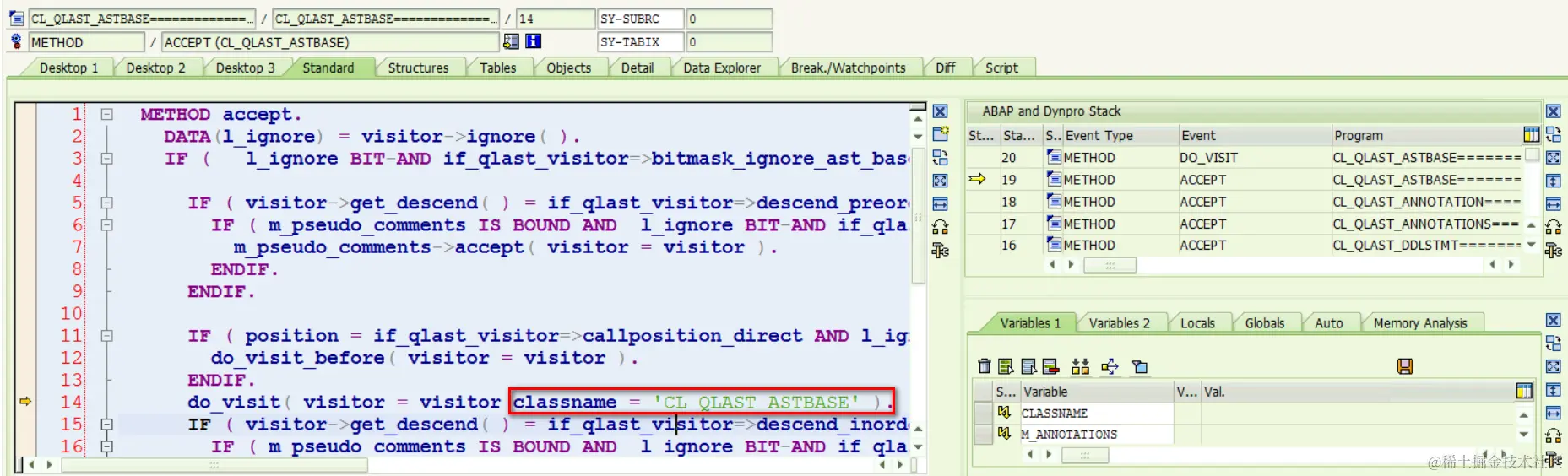The image size is (1568, 476).
Task: Click SY-SUBRC value field
Action: click(x=730, y=19)
